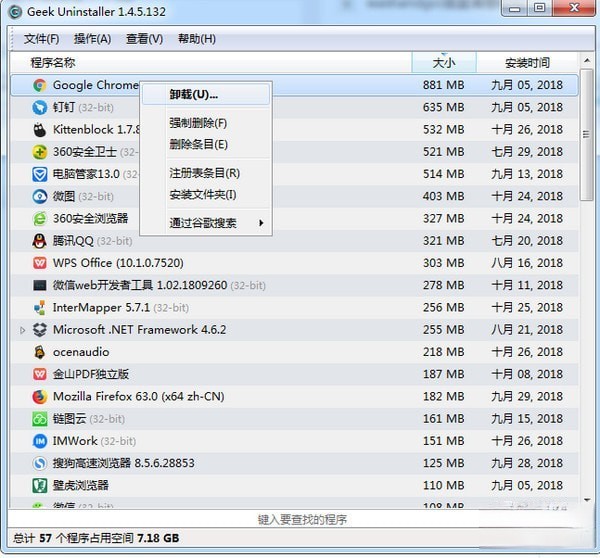Click the 635 MB size value
Image resolution: width=600 pixels, height=558 pixels.
tap(443, 108)
